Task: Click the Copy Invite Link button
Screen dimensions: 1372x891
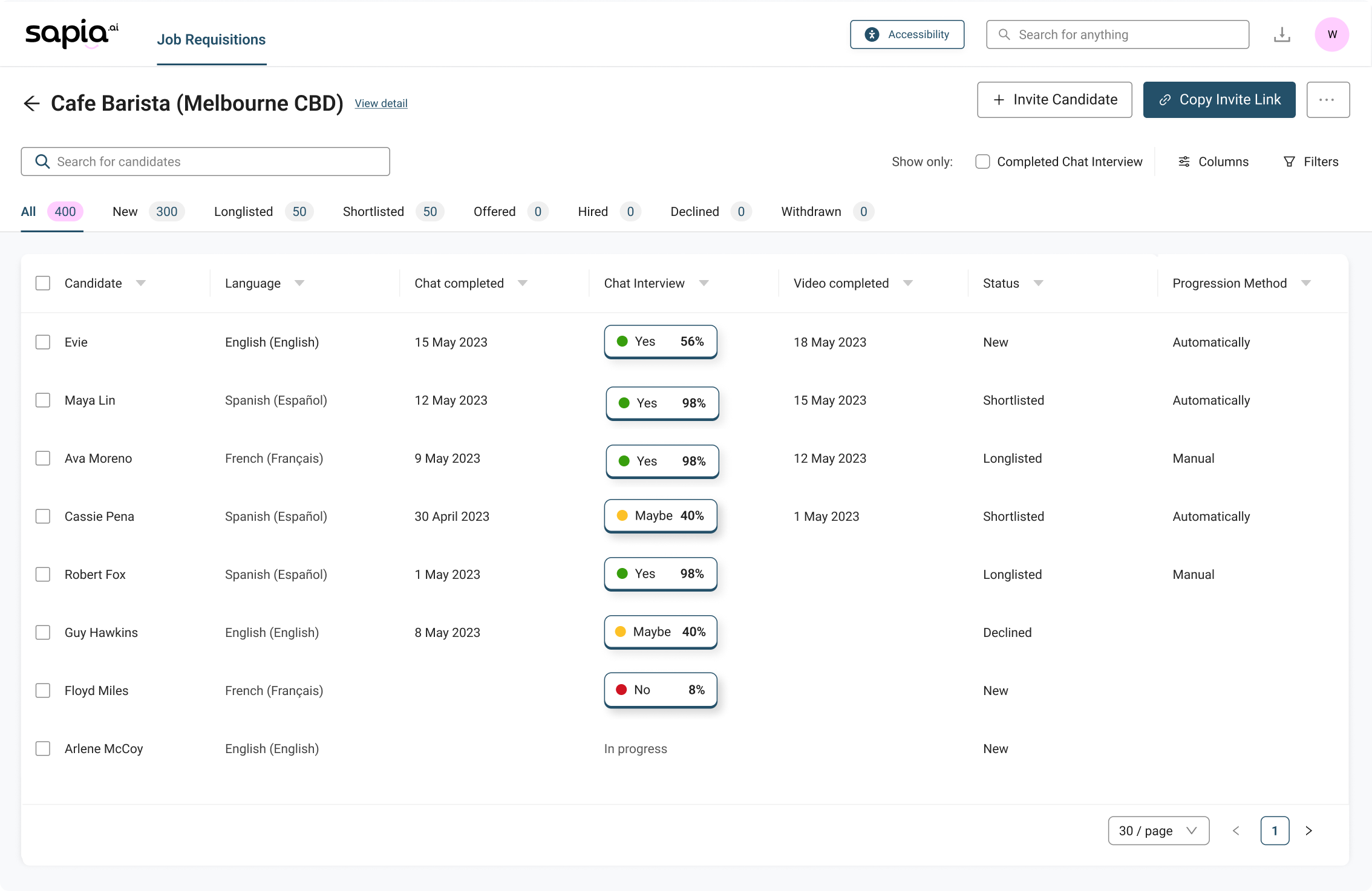Action: coord(1219,100)
